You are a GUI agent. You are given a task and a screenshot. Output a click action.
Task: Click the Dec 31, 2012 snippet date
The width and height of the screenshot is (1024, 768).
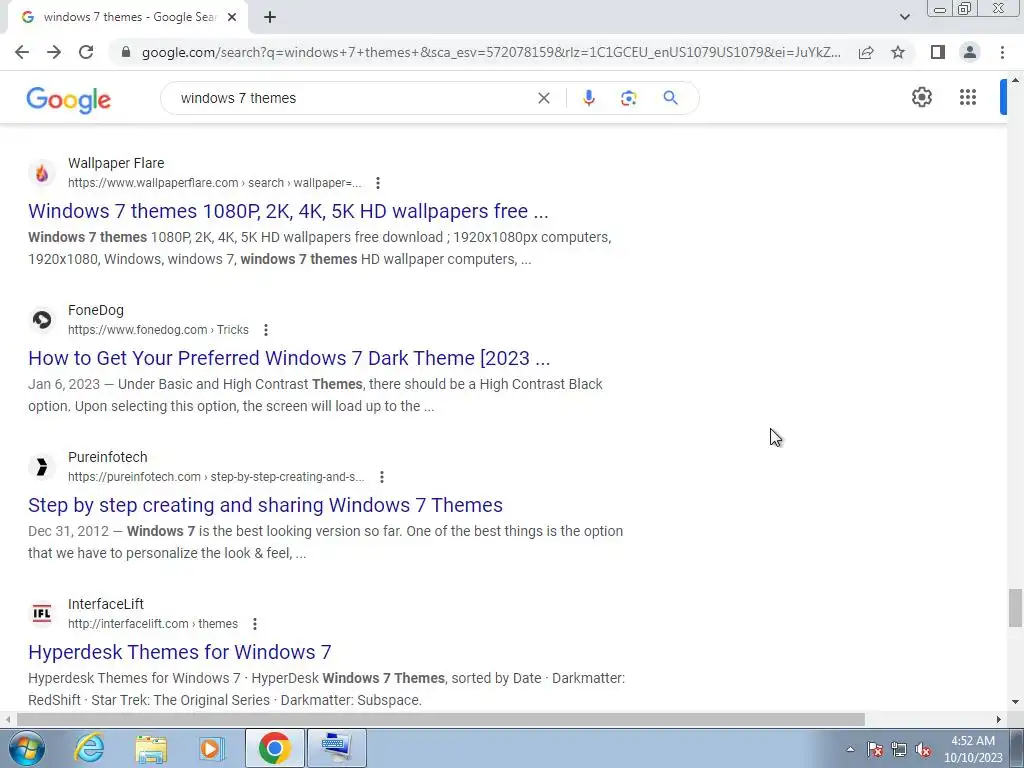pyautogui.click(x=69, y=531)
